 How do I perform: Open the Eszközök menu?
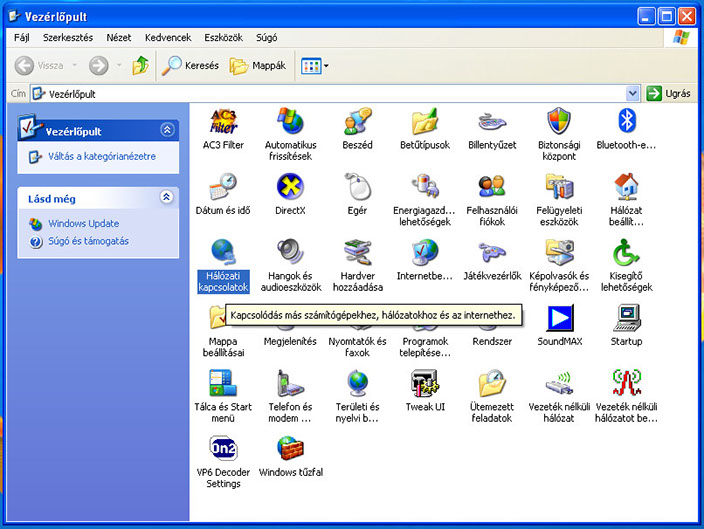(224, 38)
